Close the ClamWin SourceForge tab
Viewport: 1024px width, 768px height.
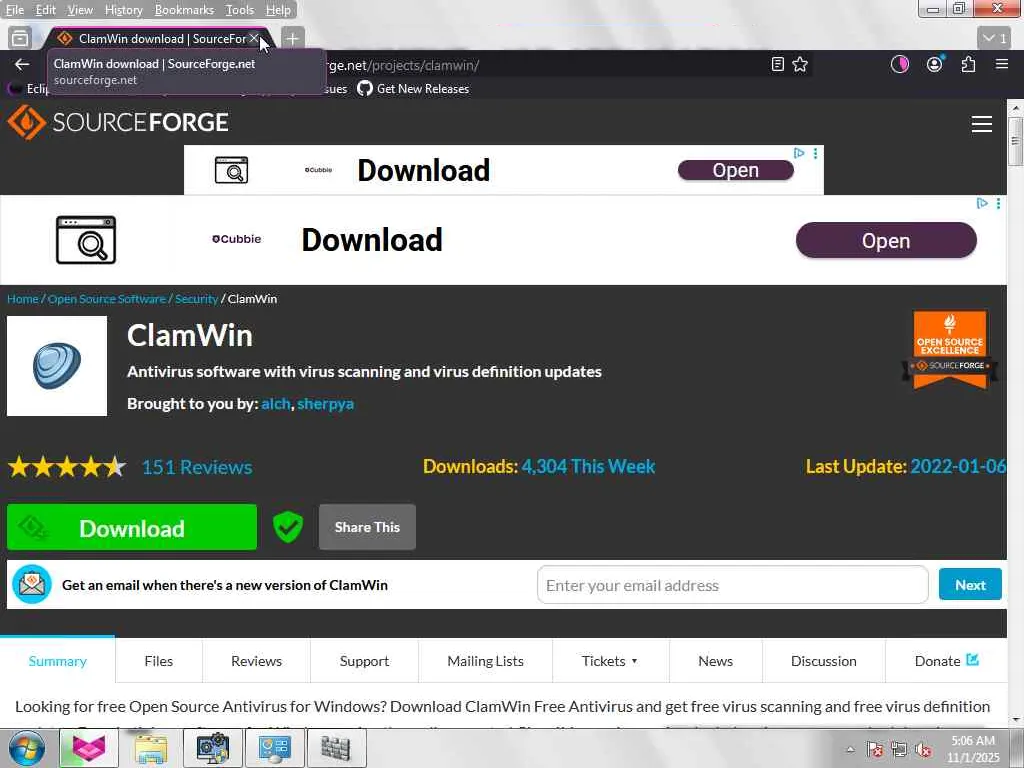254,39
